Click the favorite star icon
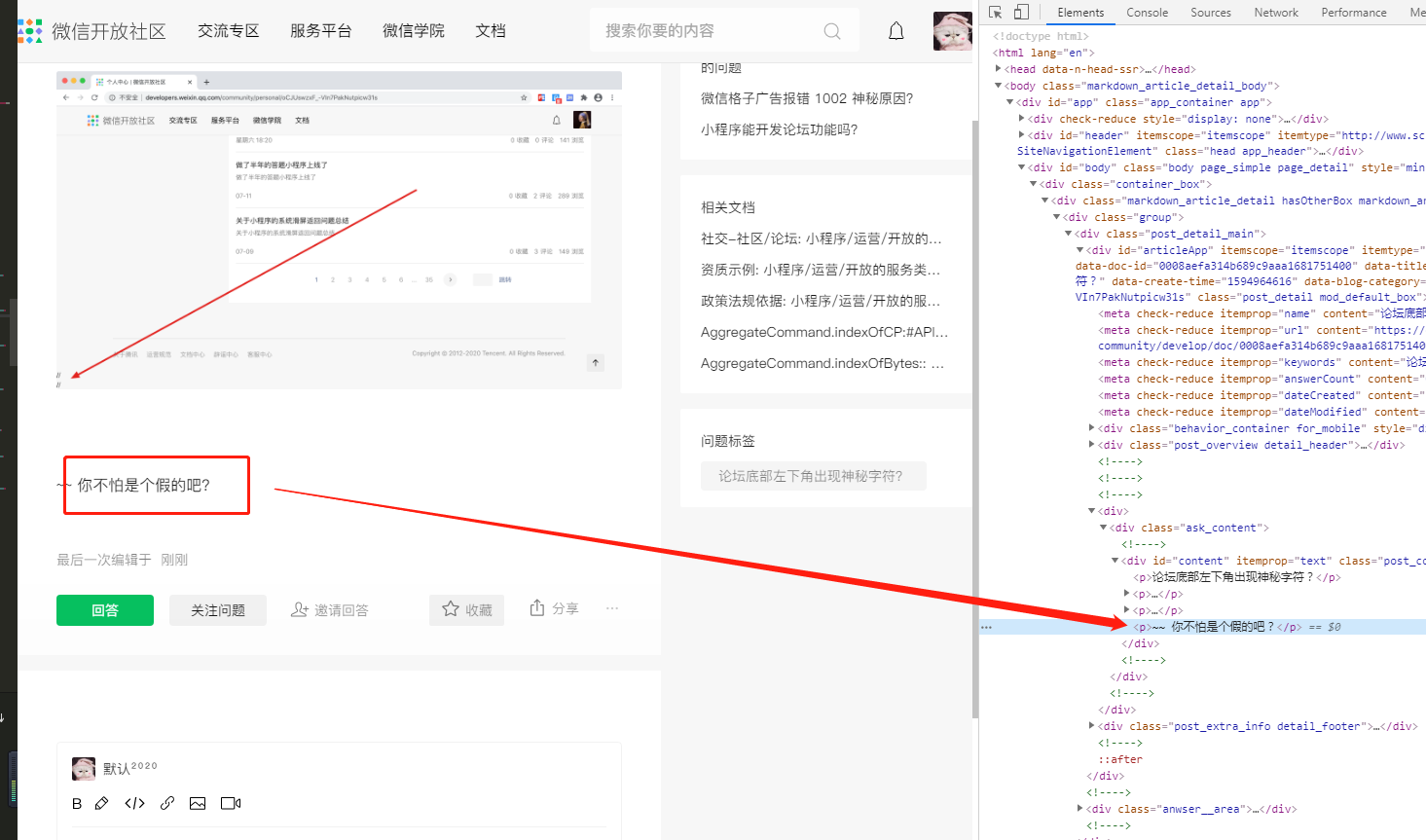 pyautogui.click(x=451, y=608)
